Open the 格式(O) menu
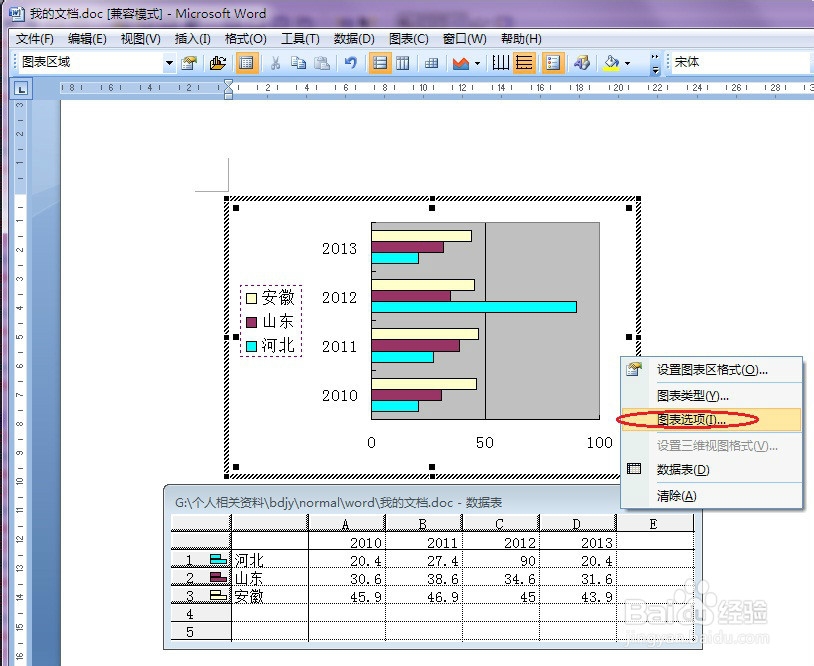 [246, 39]
